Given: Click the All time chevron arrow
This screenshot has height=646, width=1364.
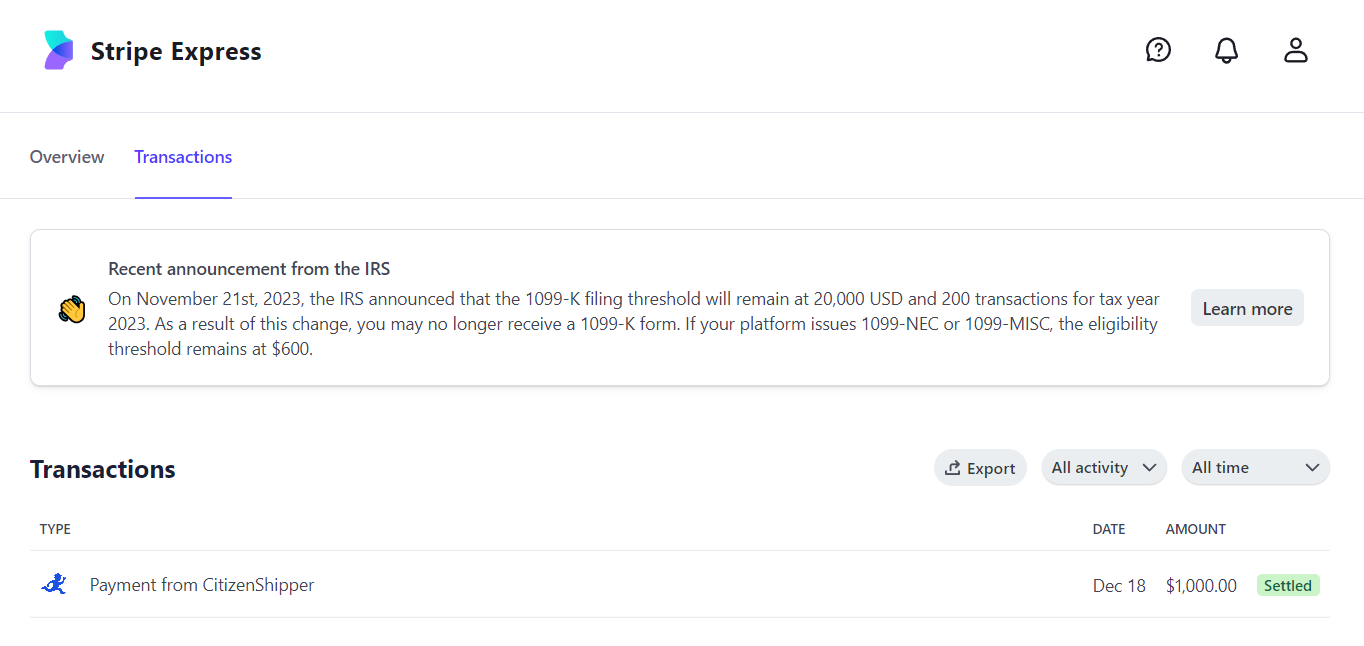Looking at the screenshot, I should (x=1312, y=468).
